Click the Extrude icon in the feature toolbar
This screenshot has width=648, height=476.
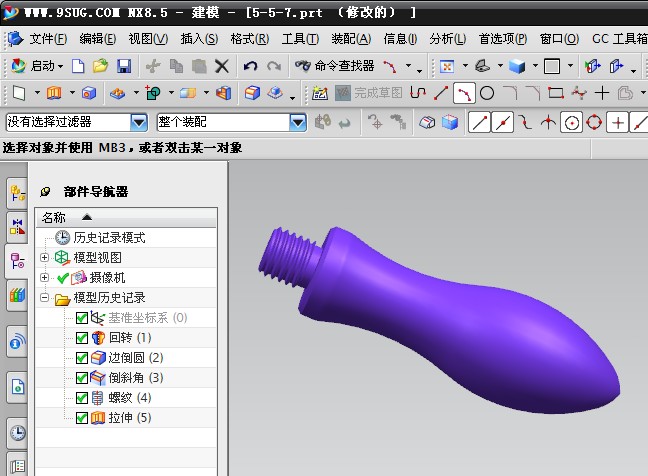click(x=54, y=93)
